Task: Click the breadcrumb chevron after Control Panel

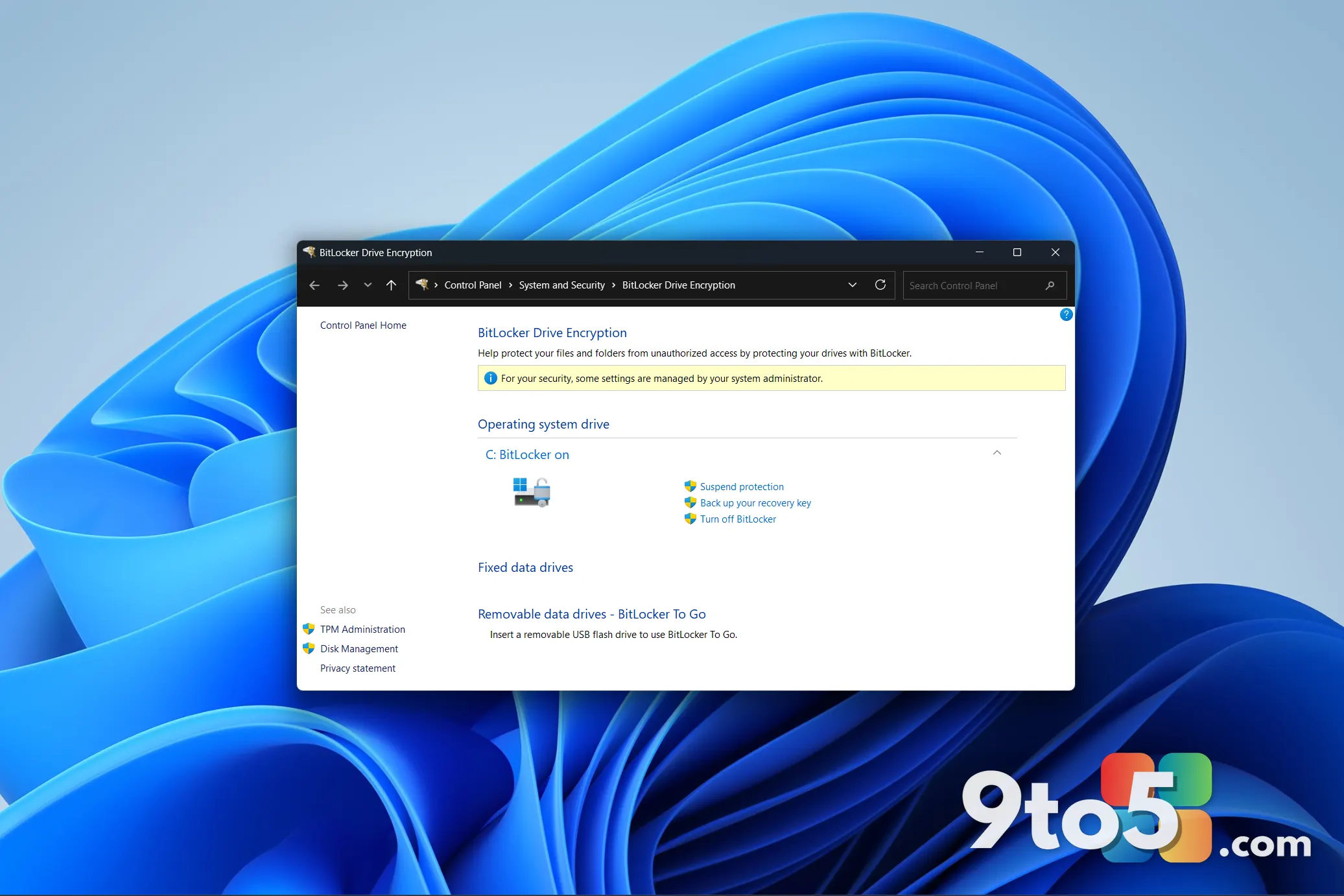Action: pyautogui.click(x=510, y=285)
